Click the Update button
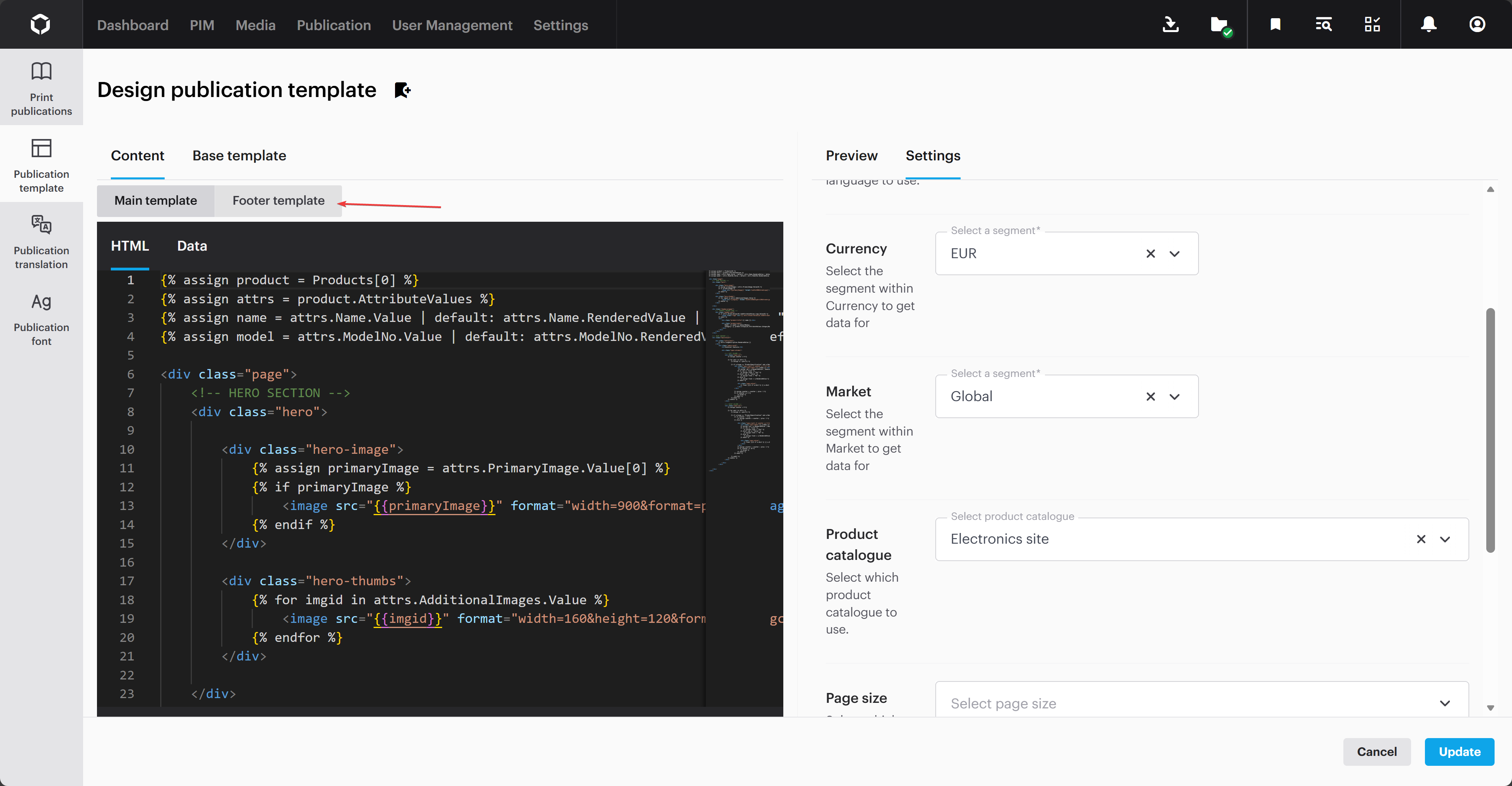Viewport: 1512px width, 786px height. (x=1459, y=752)
